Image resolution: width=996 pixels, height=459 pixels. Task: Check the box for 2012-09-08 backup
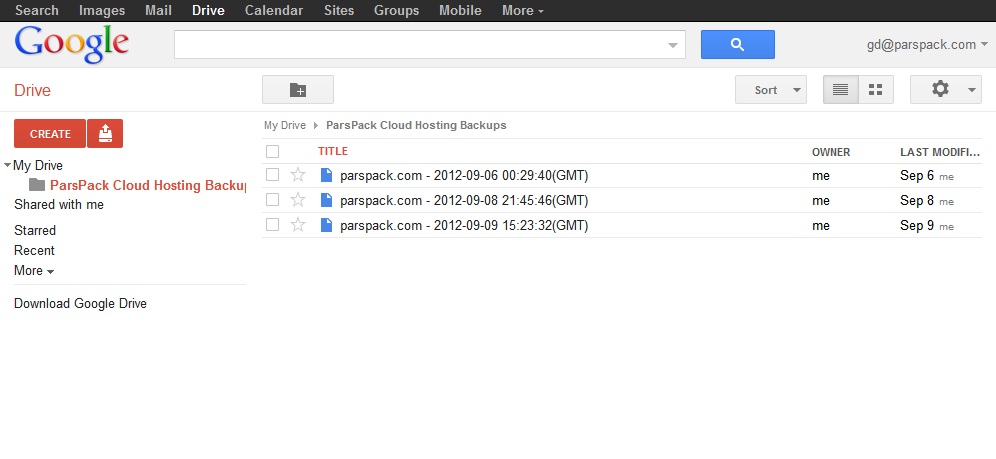[273, 200]
